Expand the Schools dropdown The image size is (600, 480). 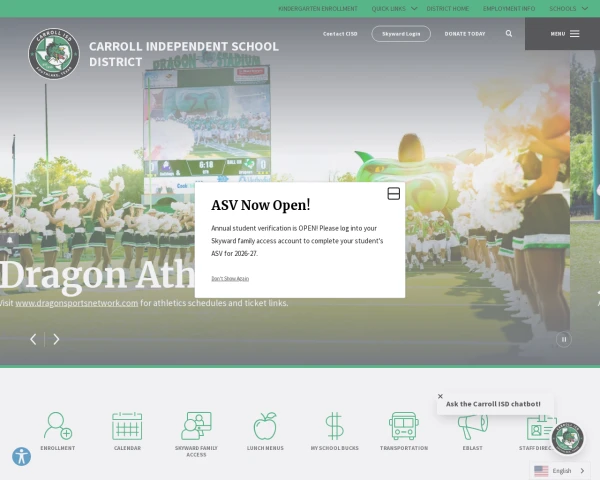click(x=569, y=8)
